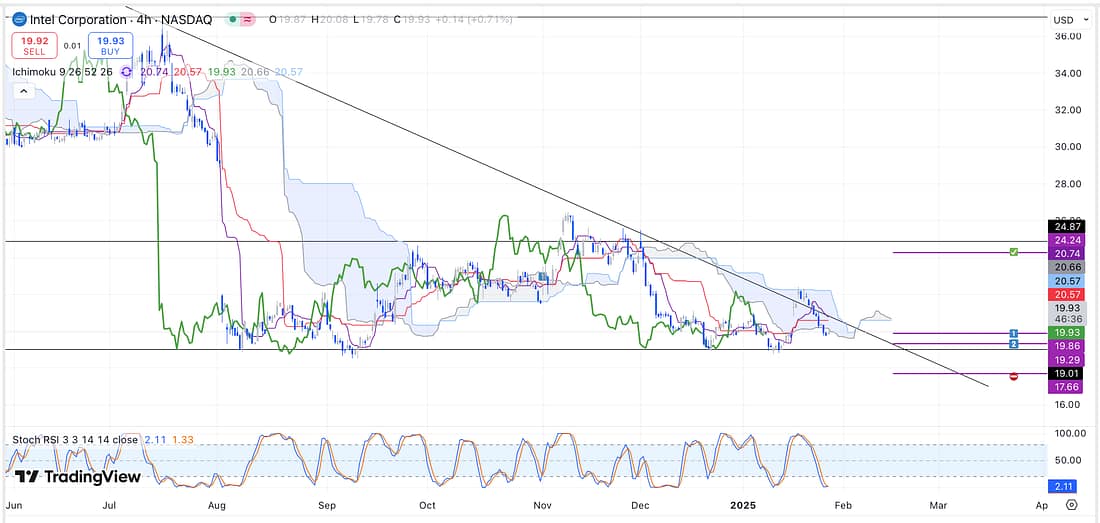Screen dimensions: 1100x523
Task: Select the Ichimoku 9 26 52 26 indicator label
Action: click(64, 72)
